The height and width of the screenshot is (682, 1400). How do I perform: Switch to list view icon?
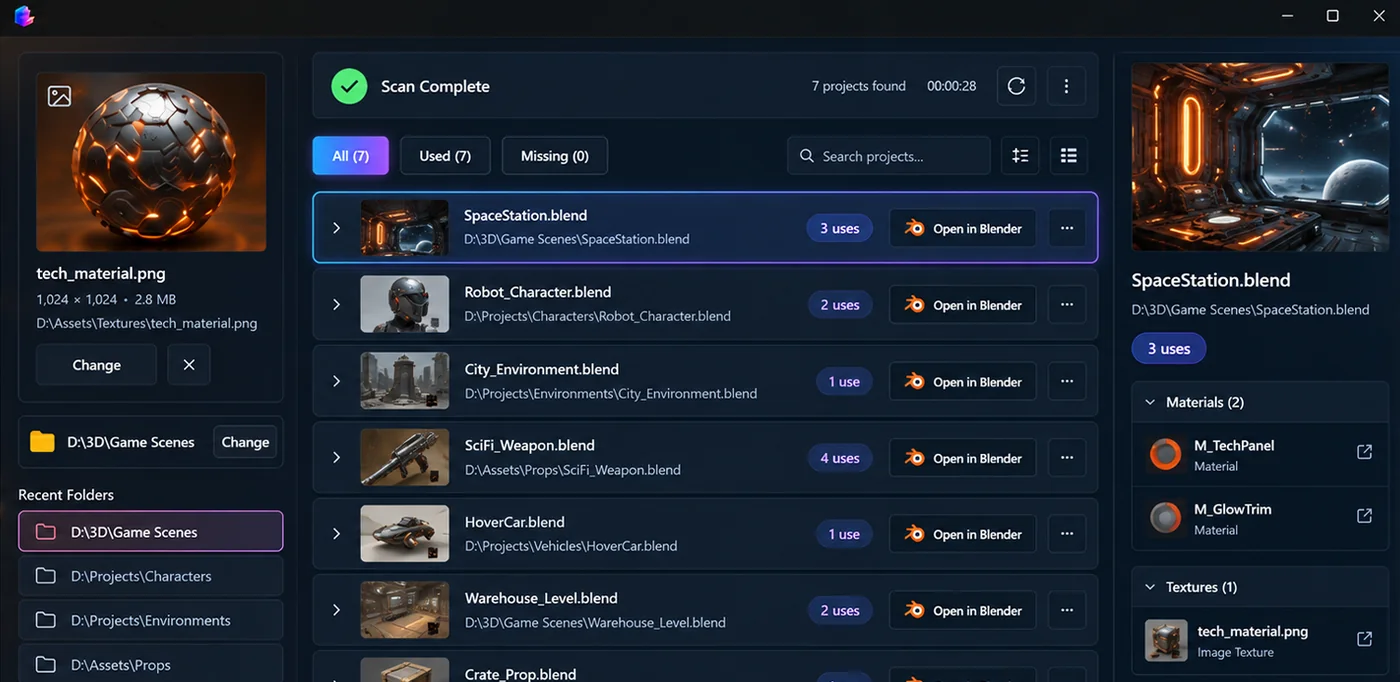[x=1069, y=156]
